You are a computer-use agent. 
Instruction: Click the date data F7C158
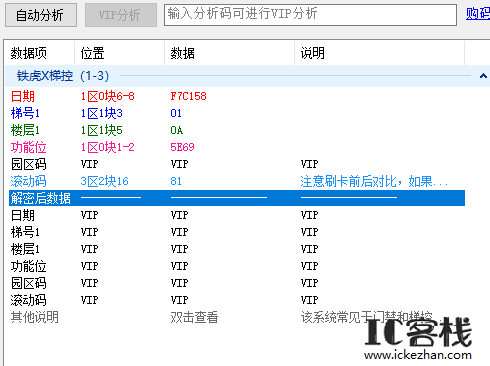[188, 96]
